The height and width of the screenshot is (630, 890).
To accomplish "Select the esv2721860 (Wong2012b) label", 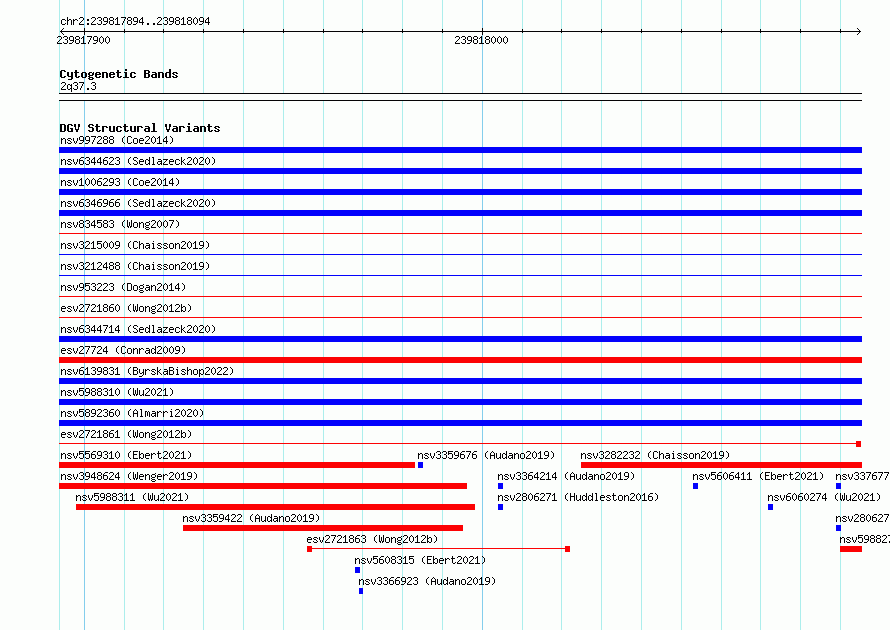I will point(126,308).
